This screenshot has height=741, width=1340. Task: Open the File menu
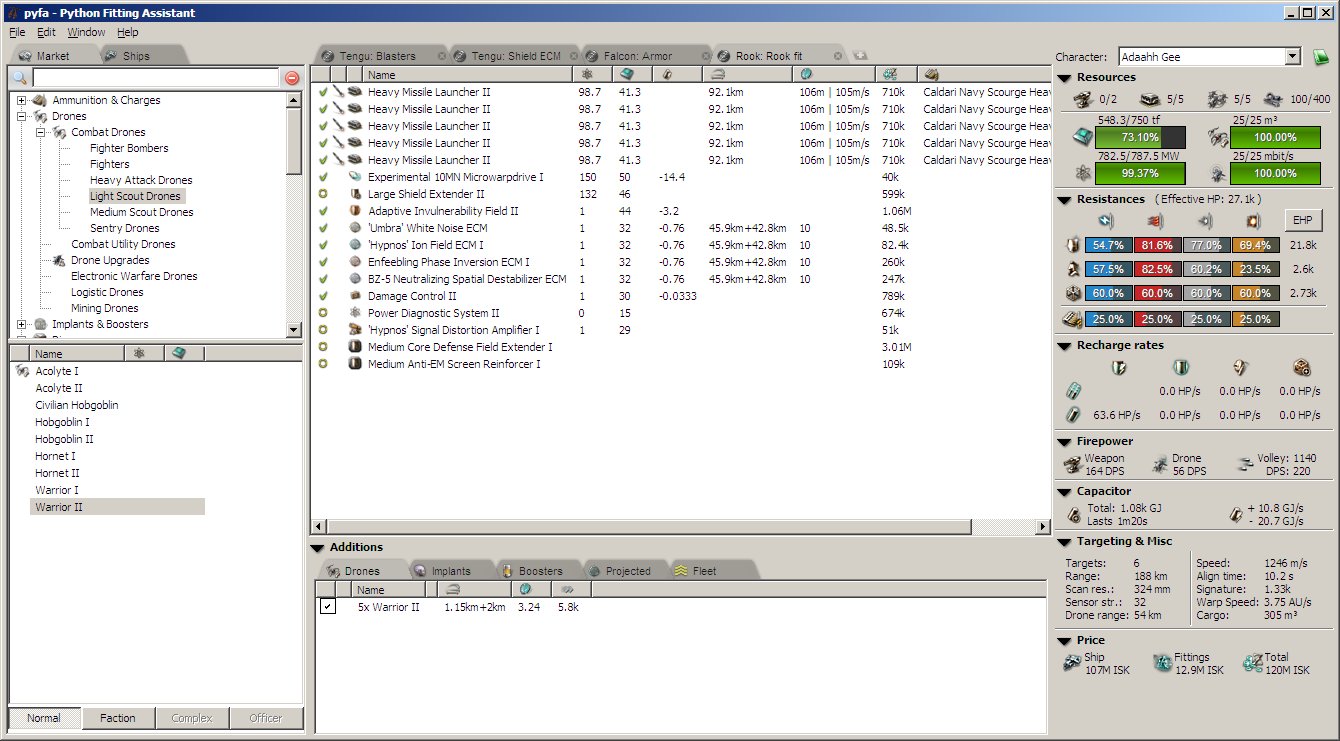click(x=17, y=32)
